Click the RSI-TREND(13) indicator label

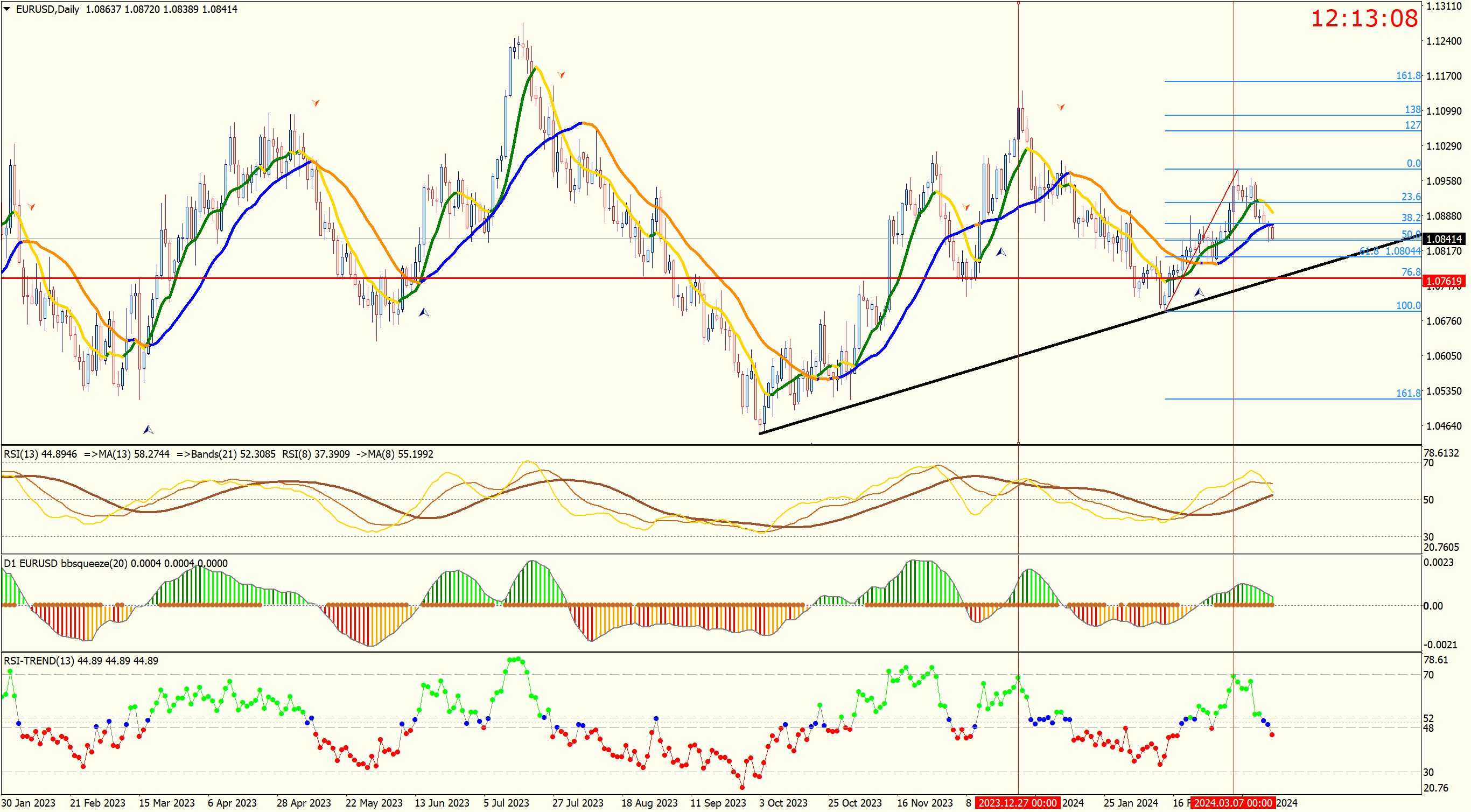pos(39,661)
